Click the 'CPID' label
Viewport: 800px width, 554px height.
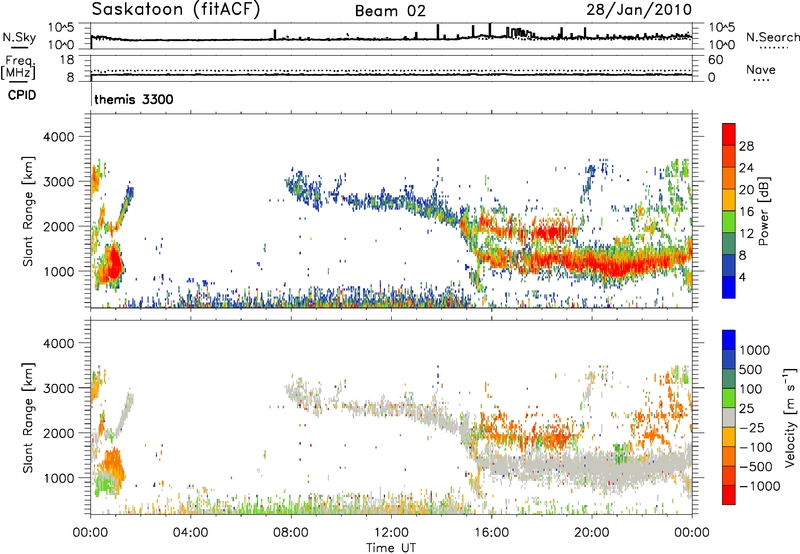pyautogui.click(x=22, y=95)
